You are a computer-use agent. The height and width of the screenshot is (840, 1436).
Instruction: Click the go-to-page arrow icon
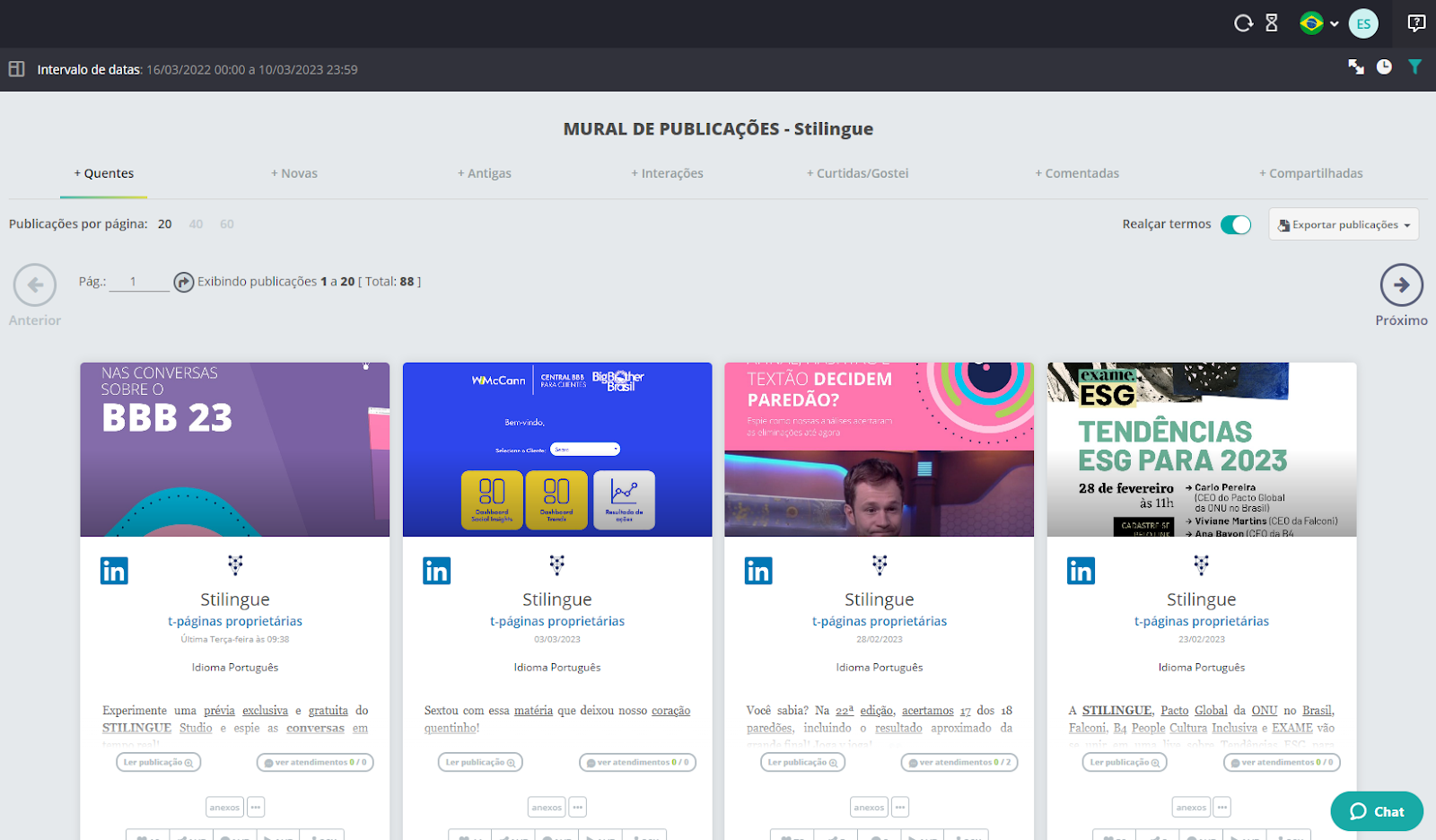click(183, 282)
